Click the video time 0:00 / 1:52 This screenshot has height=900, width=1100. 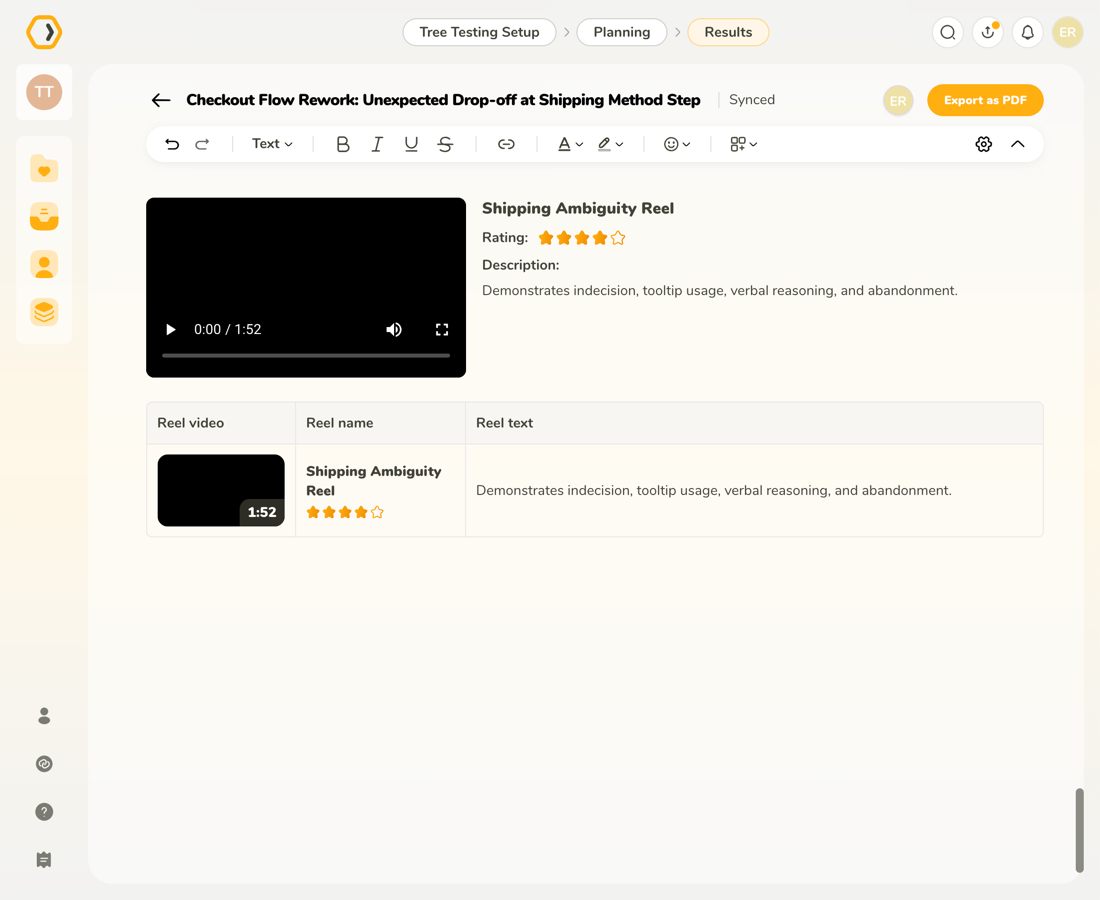point(228,330)
